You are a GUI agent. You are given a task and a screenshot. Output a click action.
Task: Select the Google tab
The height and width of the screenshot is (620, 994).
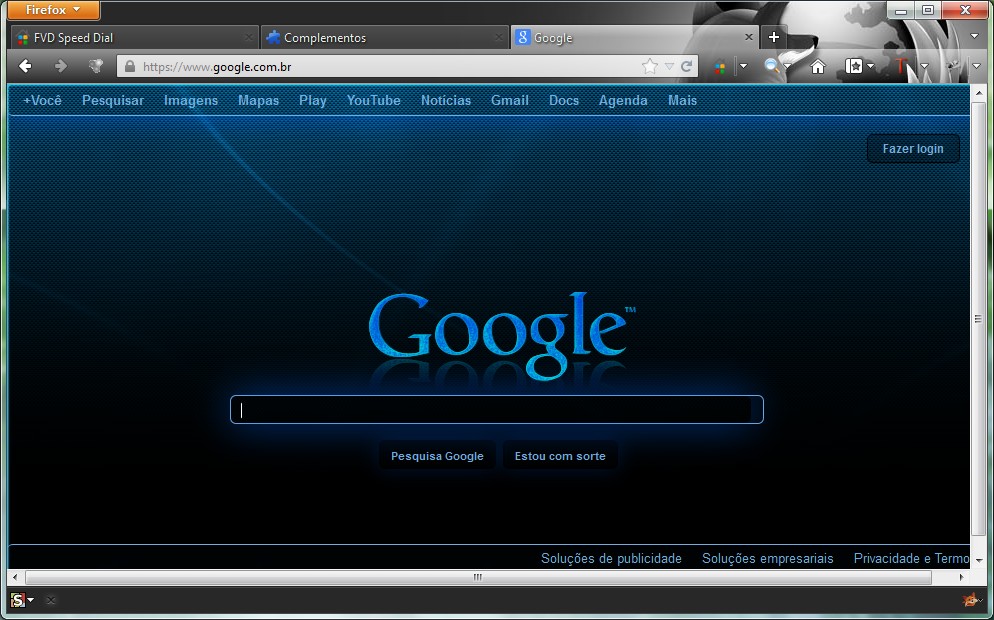tap(634, 37)
